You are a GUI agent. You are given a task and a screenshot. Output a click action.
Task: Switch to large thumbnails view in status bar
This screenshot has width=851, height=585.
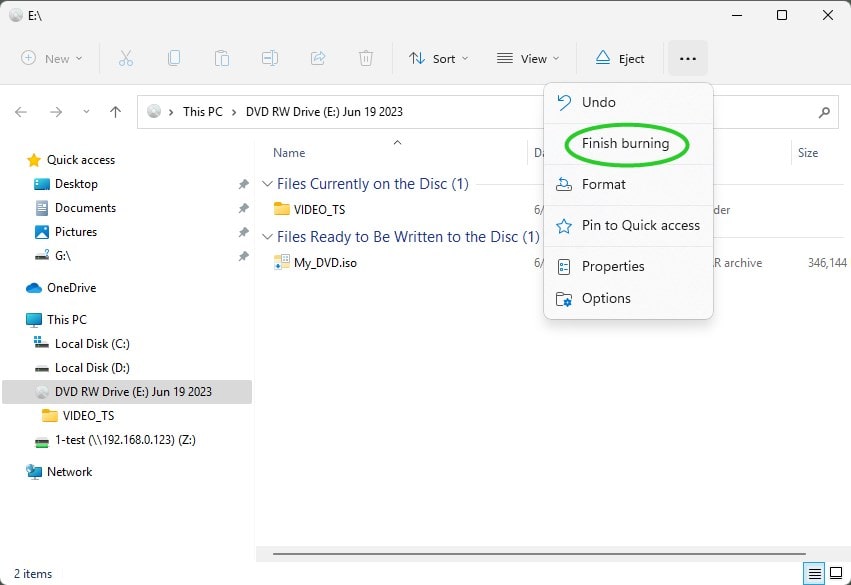tap(838, 574)
